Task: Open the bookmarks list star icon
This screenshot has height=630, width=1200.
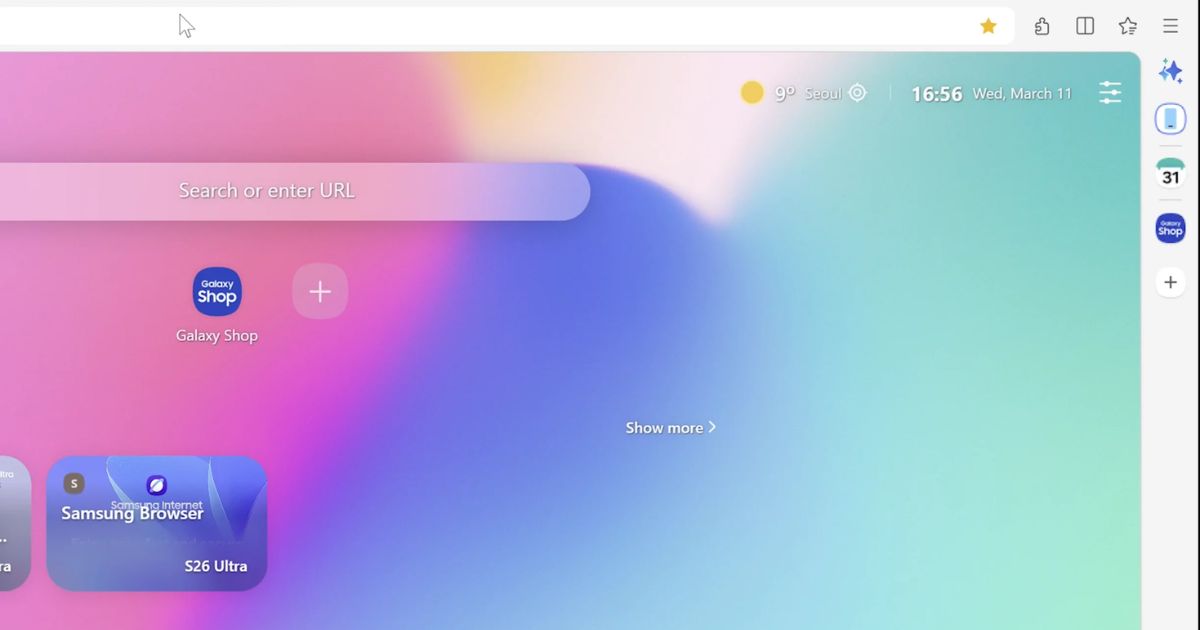Action: pyautogui.click(x=1127, y=25)
